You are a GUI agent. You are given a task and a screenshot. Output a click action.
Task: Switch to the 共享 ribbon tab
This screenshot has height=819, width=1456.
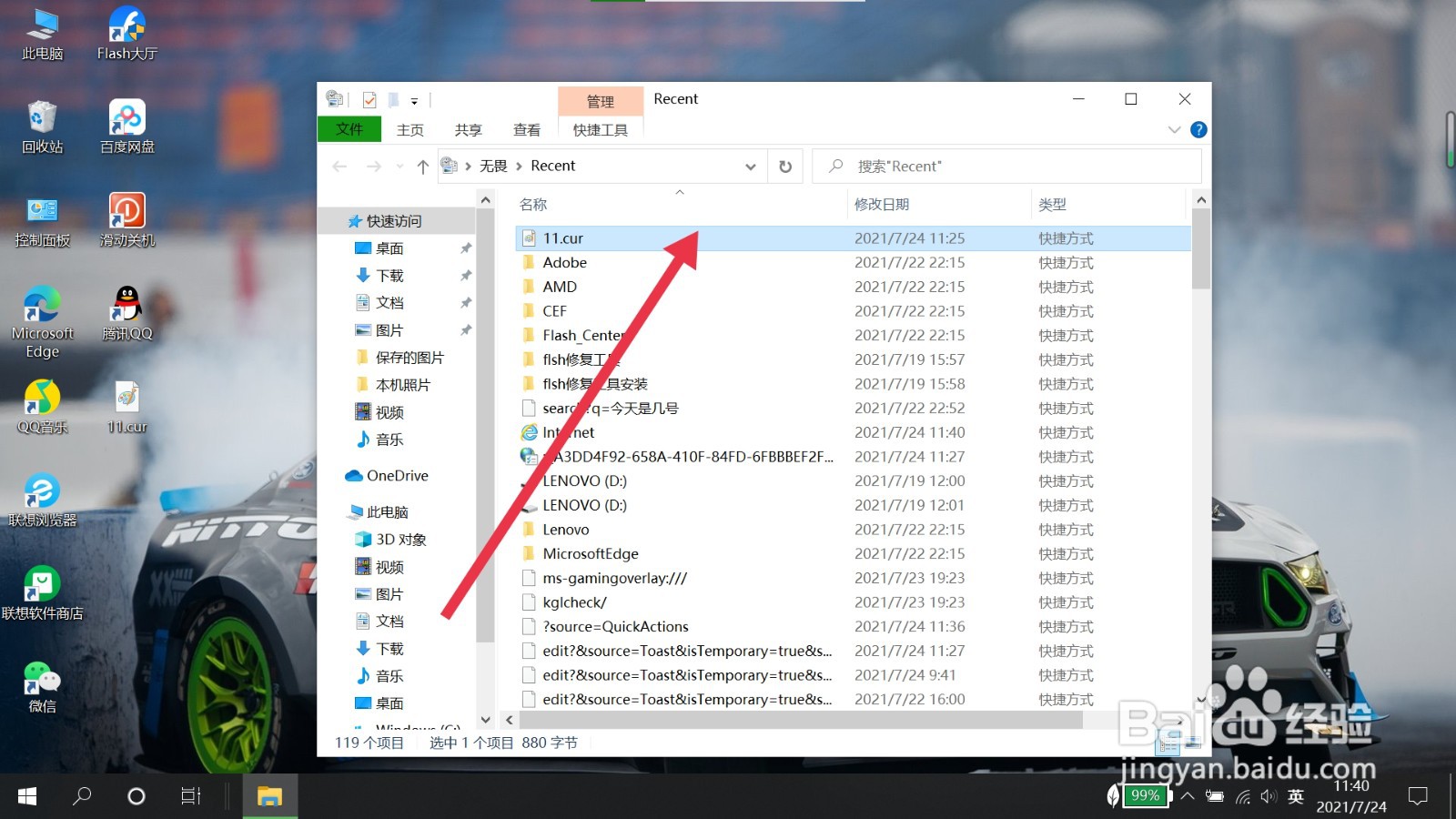[469, 130]
